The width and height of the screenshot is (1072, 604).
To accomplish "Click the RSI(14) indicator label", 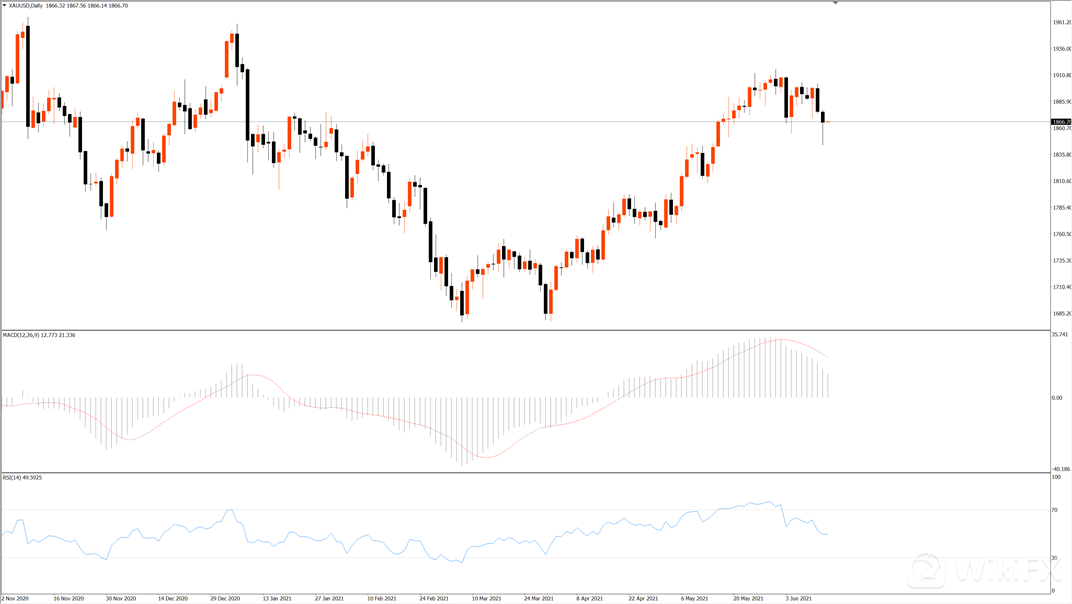I will tap(14, 478).
